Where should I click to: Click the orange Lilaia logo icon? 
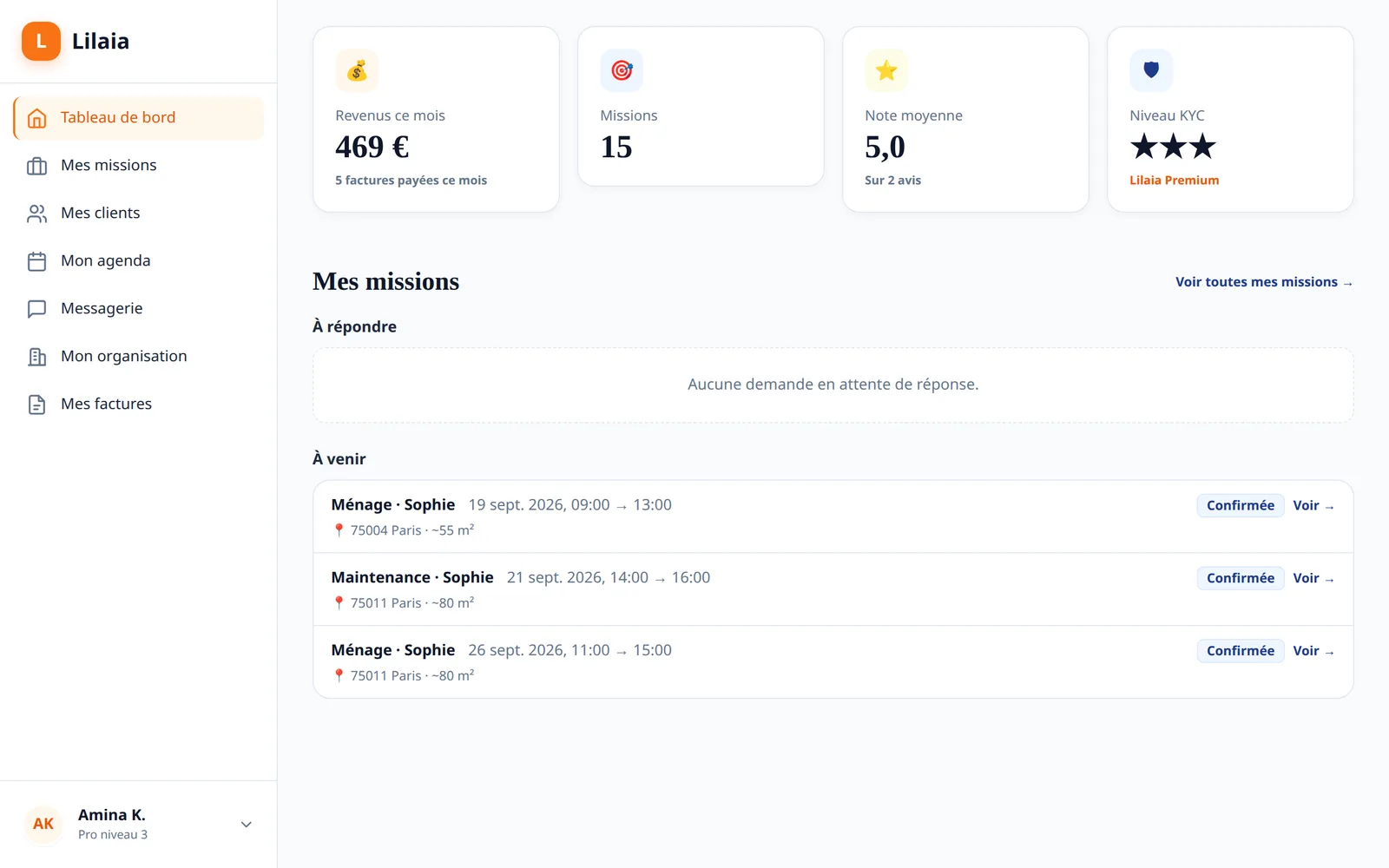(x=41, y=41)
